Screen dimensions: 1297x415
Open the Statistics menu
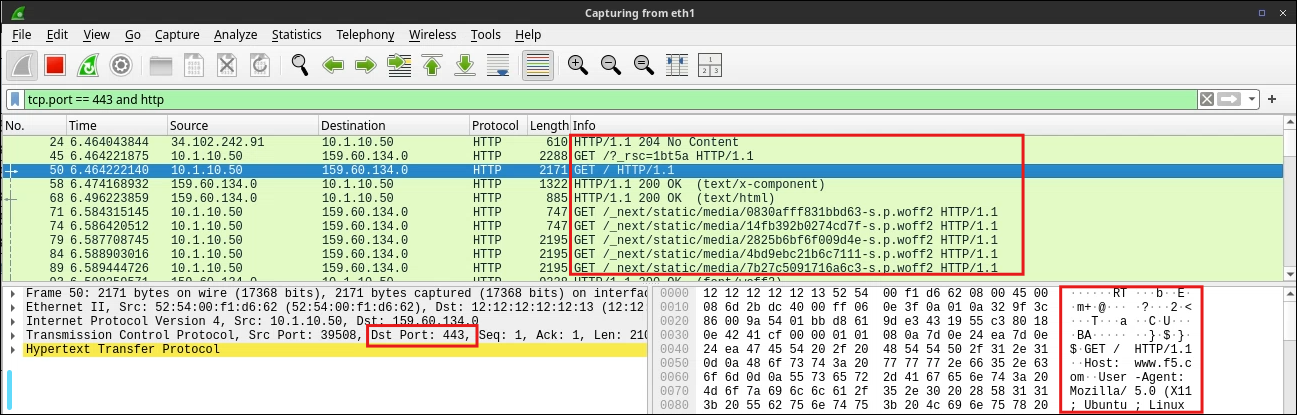(x=297, y=34)
